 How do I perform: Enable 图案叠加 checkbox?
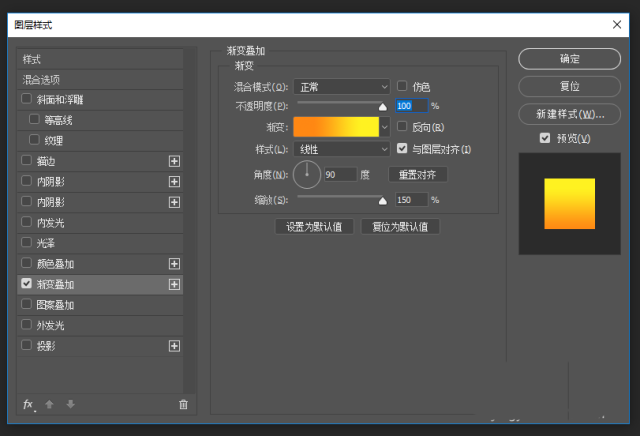click(26, 304)
